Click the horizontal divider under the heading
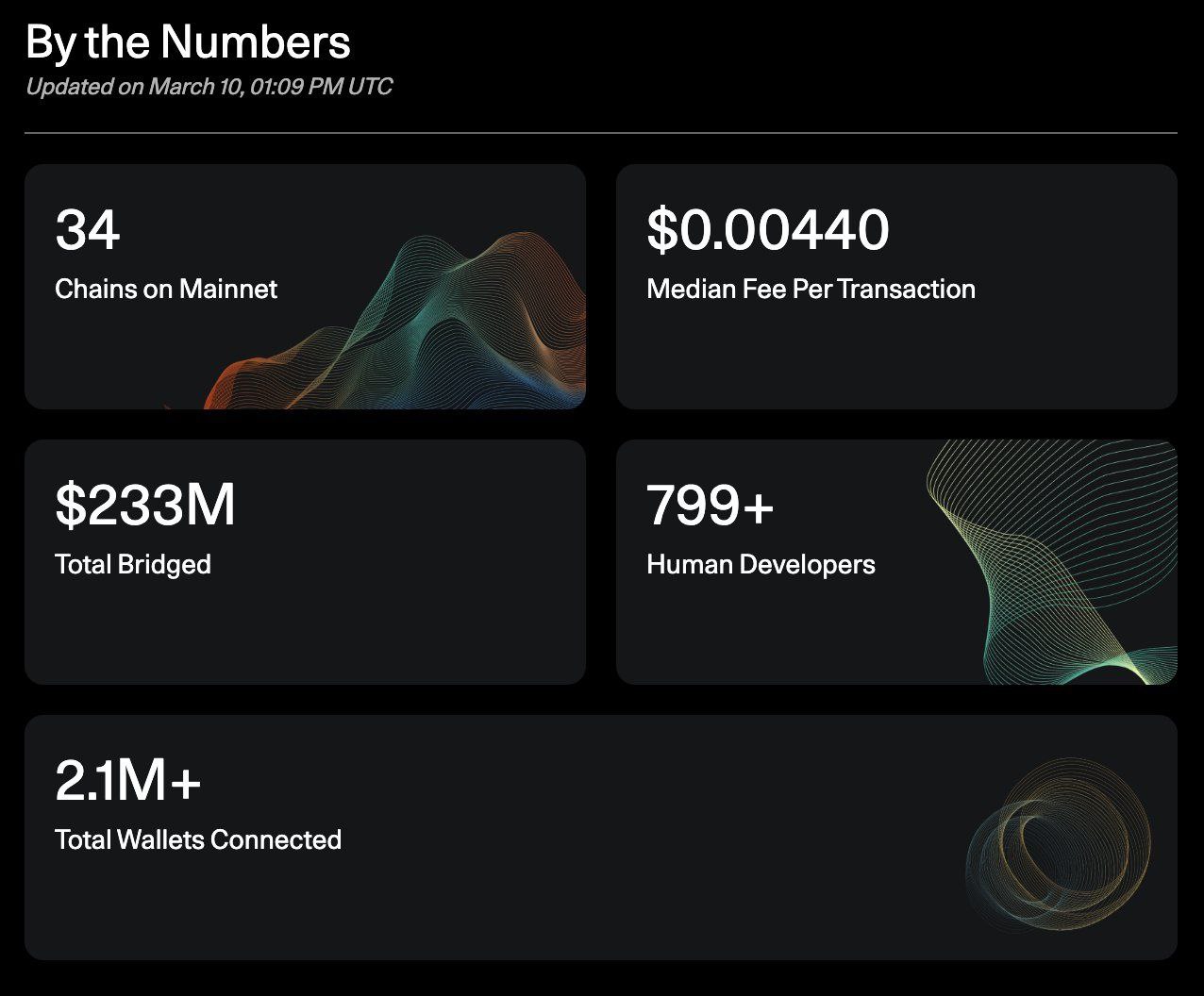The width and height of the screenshot is (1204, 996). 601,133
